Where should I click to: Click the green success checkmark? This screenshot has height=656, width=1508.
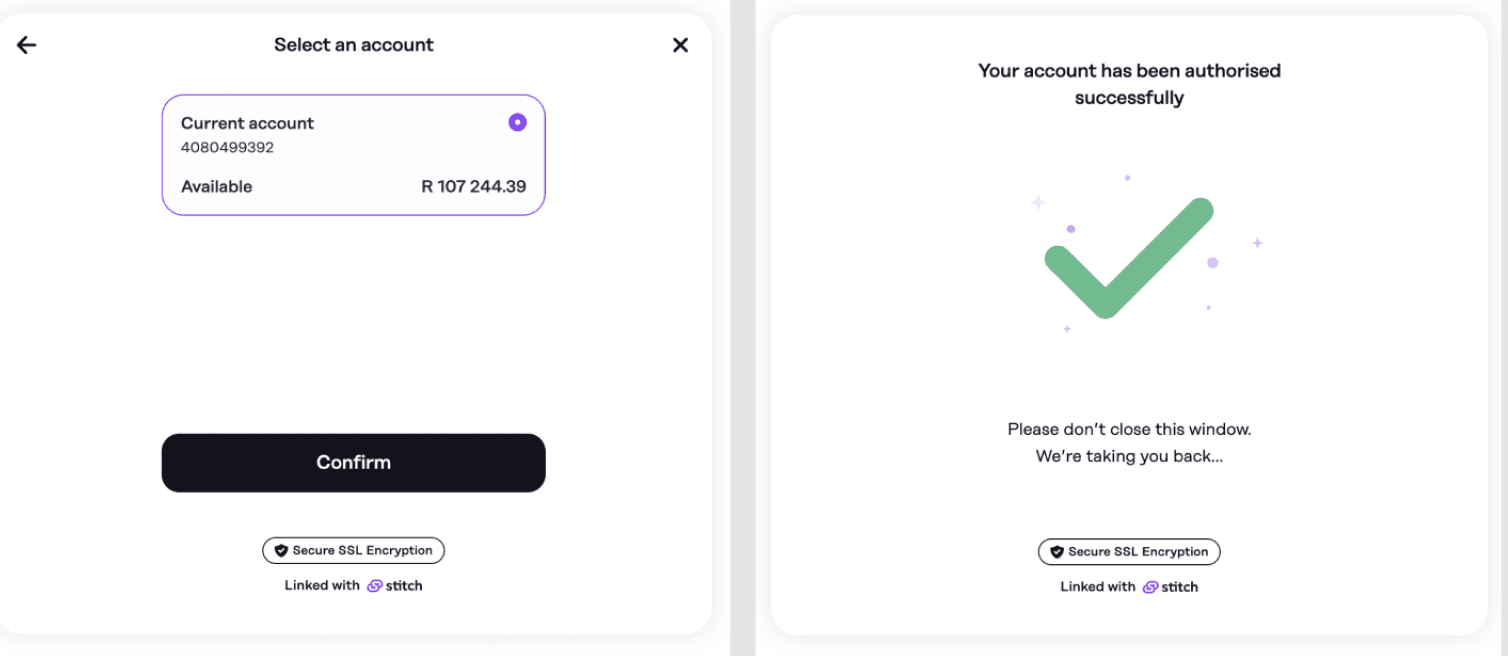point(1128,258)
